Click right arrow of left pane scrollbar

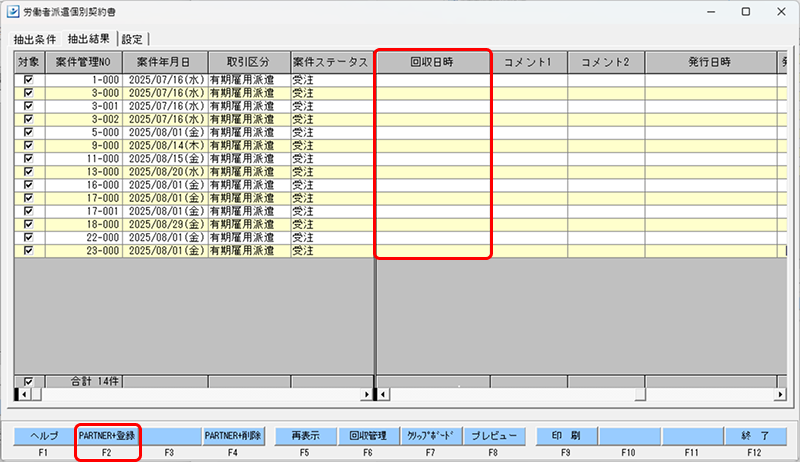366,394
